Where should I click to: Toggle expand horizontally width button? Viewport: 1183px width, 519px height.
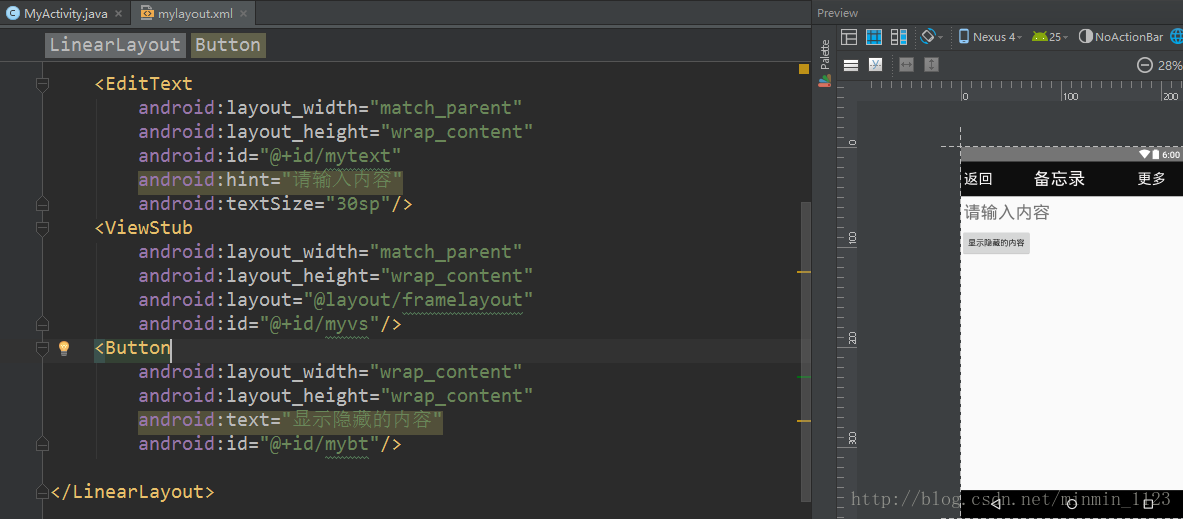click(x=907, y=65)
